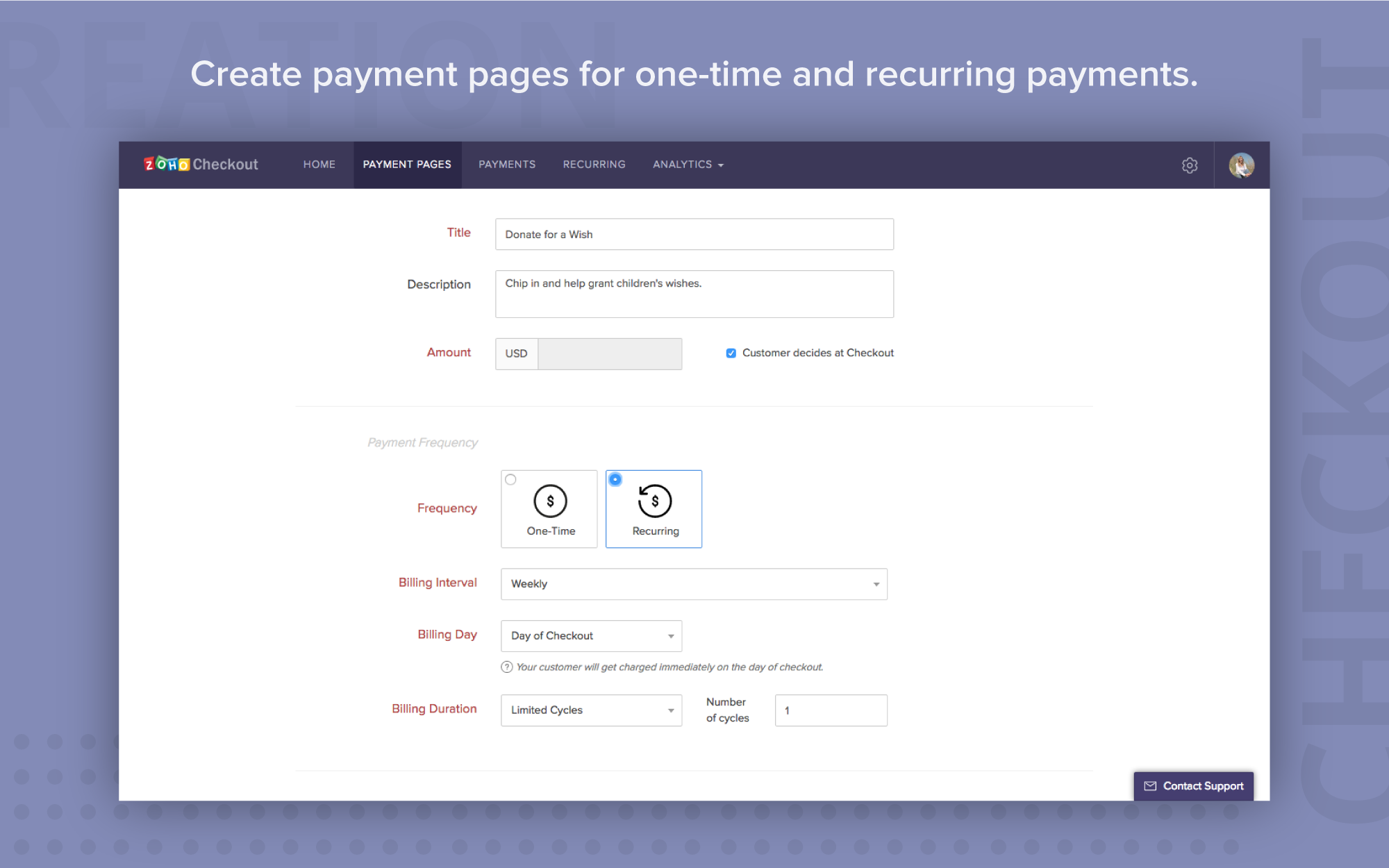Focus the Number of cycles field

pos(831,710)
